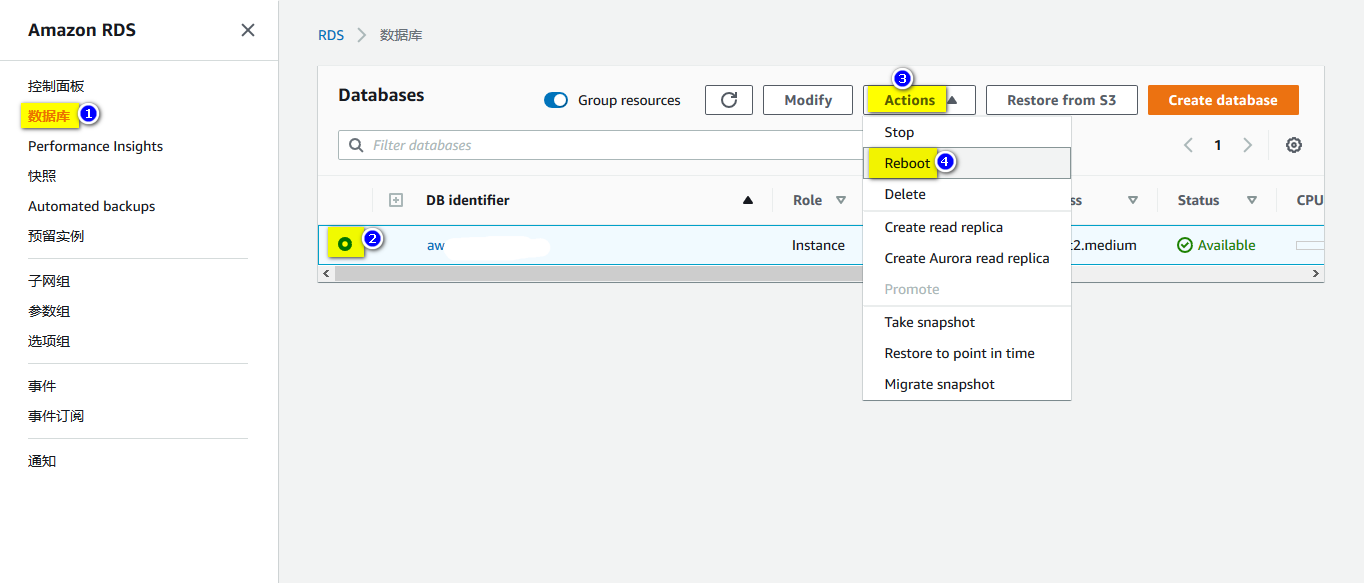Click Restore from S3 button
Viewport: 1364px width, 583px height.
pyautogui.click(x=1061, y=100)
